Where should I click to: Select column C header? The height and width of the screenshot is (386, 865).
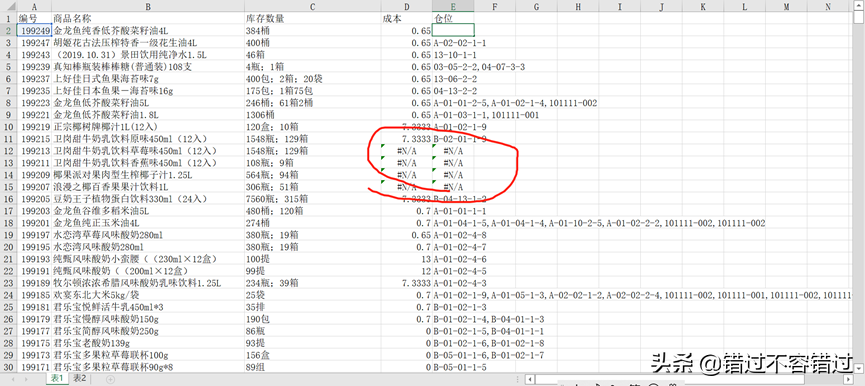(x=312, y=6)
